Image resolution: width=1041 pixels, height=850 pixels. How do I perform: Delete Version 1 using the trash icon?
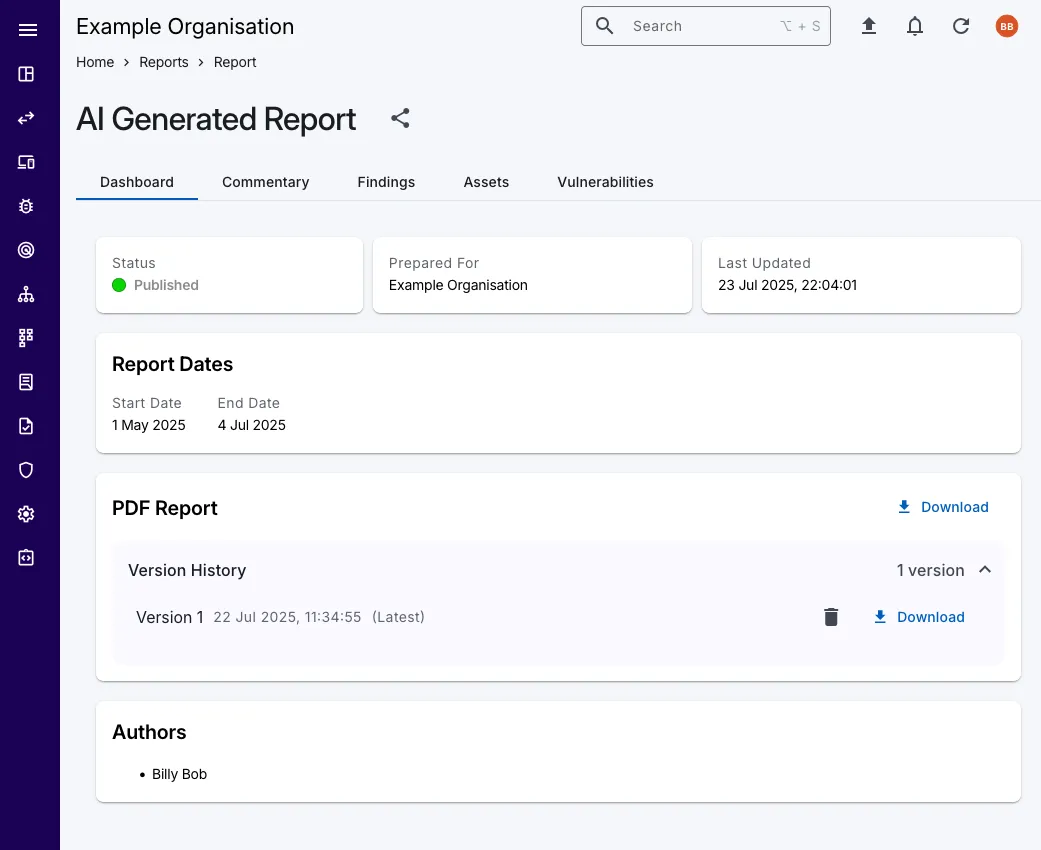pos(831,617)
